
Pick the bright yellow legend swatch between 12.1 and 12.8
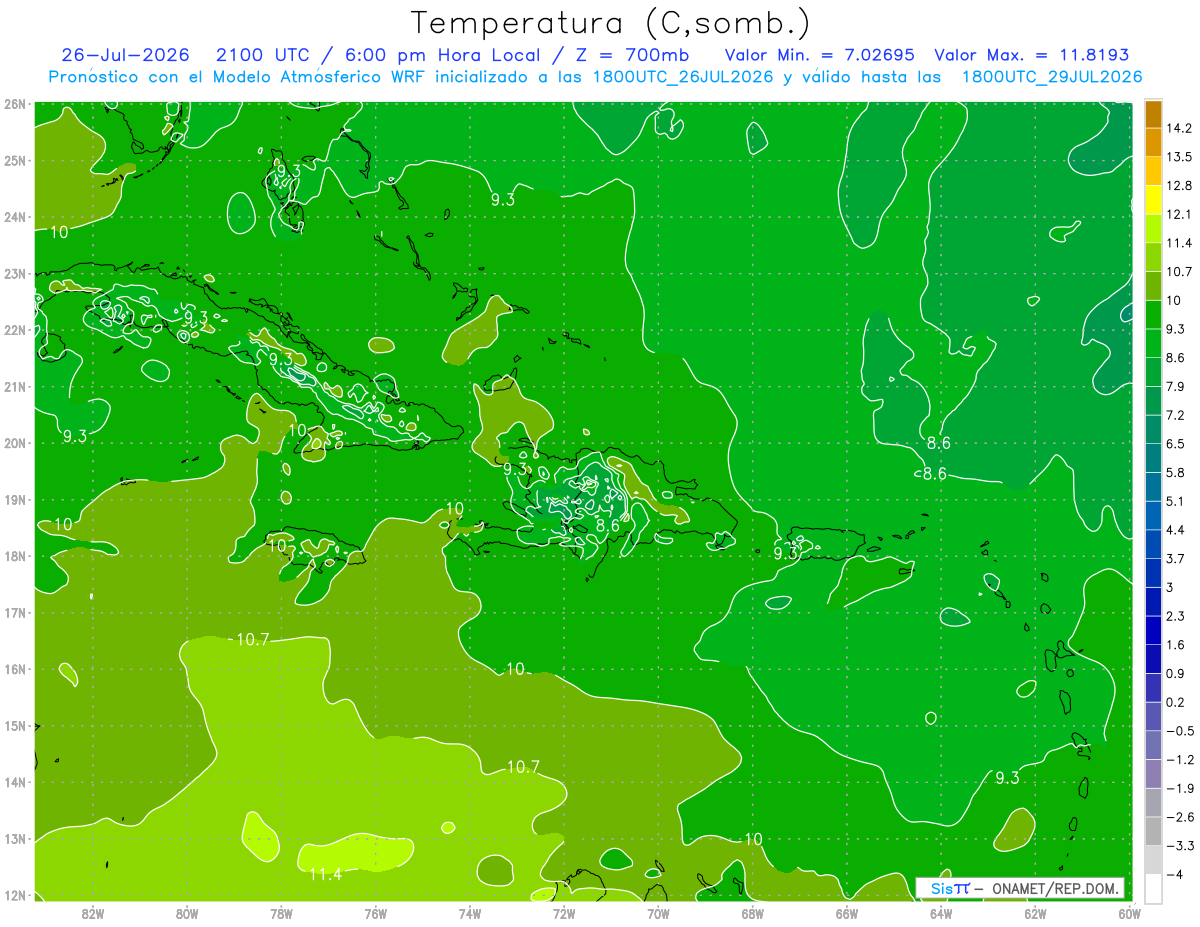tap(1153, 200)
